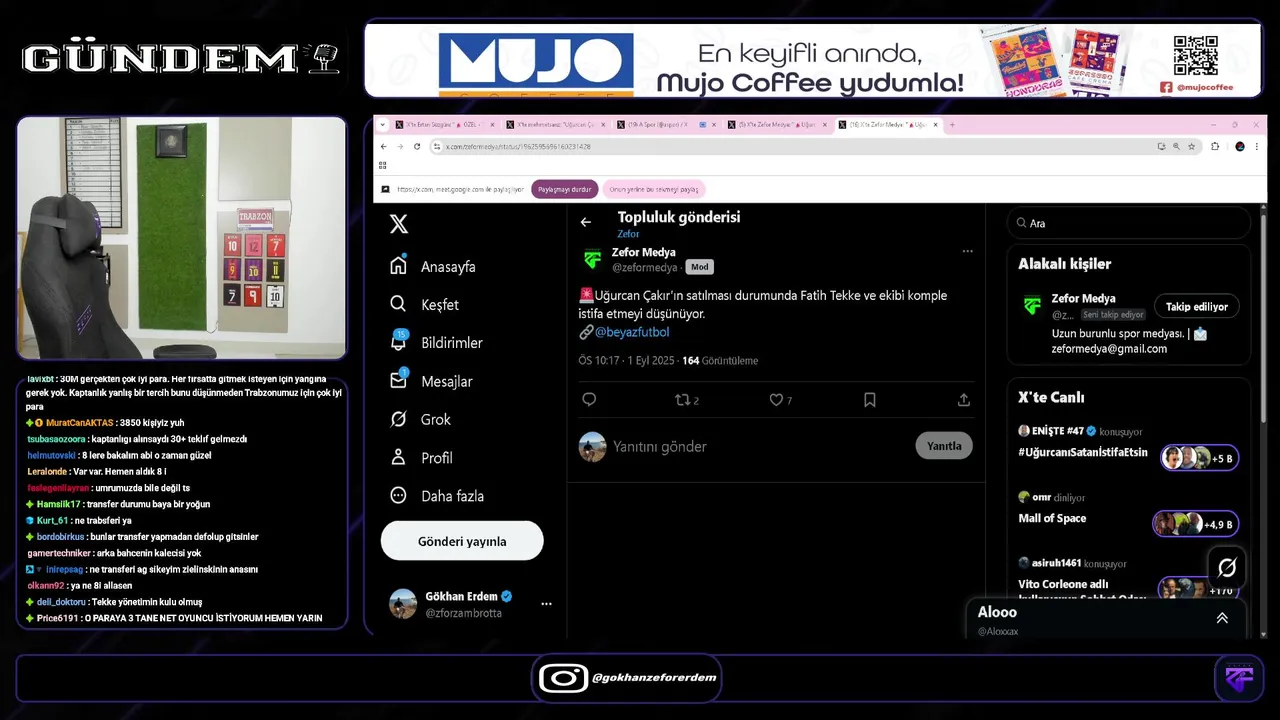
Task: Click the +5 B listener avatars badge
Action: pyautogui.click(x=1200, y=458)
